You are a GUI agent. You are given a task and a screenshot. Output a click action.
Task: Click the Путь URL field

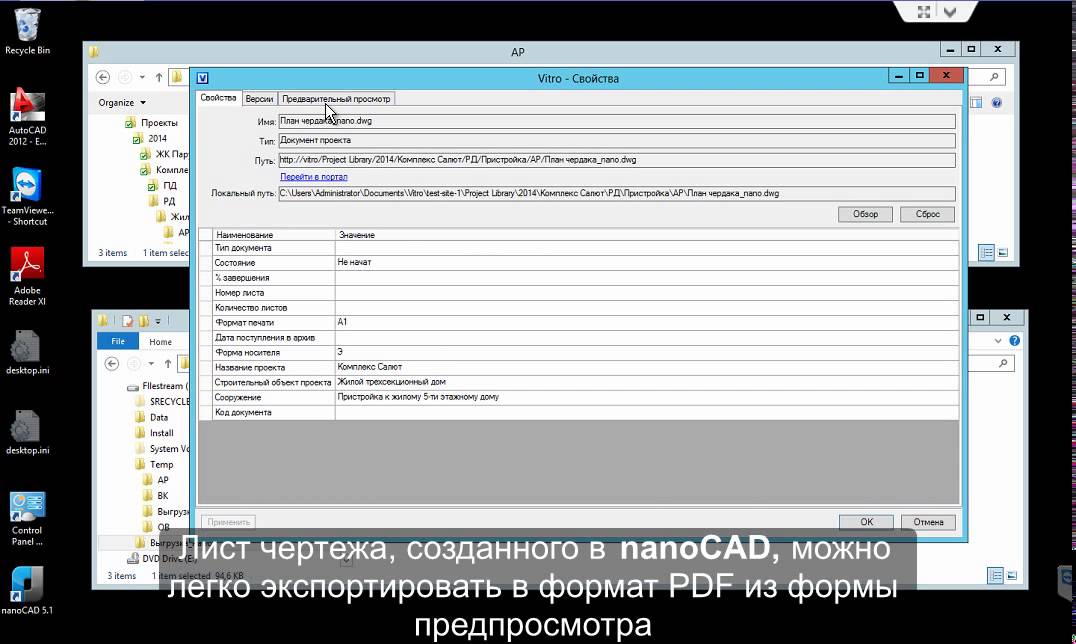click(x=616, y=160)
